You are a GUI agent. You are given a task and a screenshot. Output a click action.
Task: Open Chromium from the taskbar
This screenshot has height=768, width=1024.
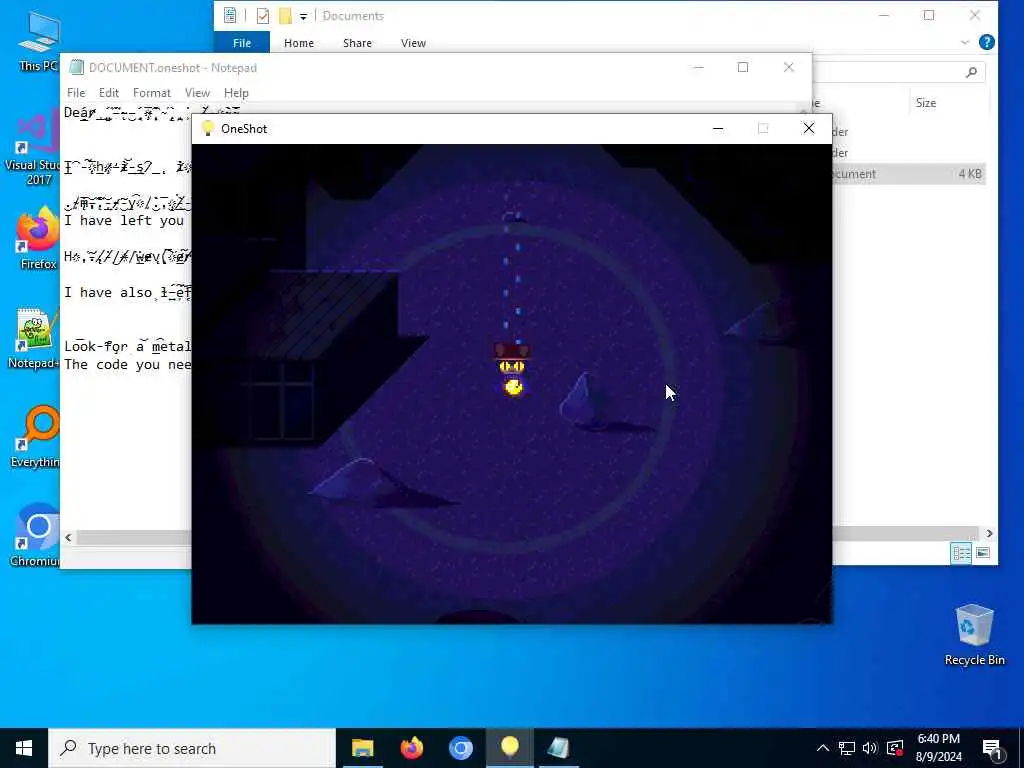tap(460, 748)
